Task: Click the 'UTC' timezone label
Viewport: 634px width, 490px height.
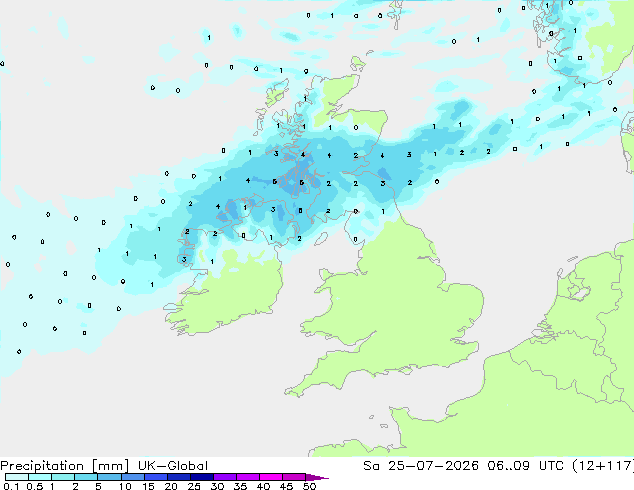Action: pyautogui.click(x=551, y=466)
